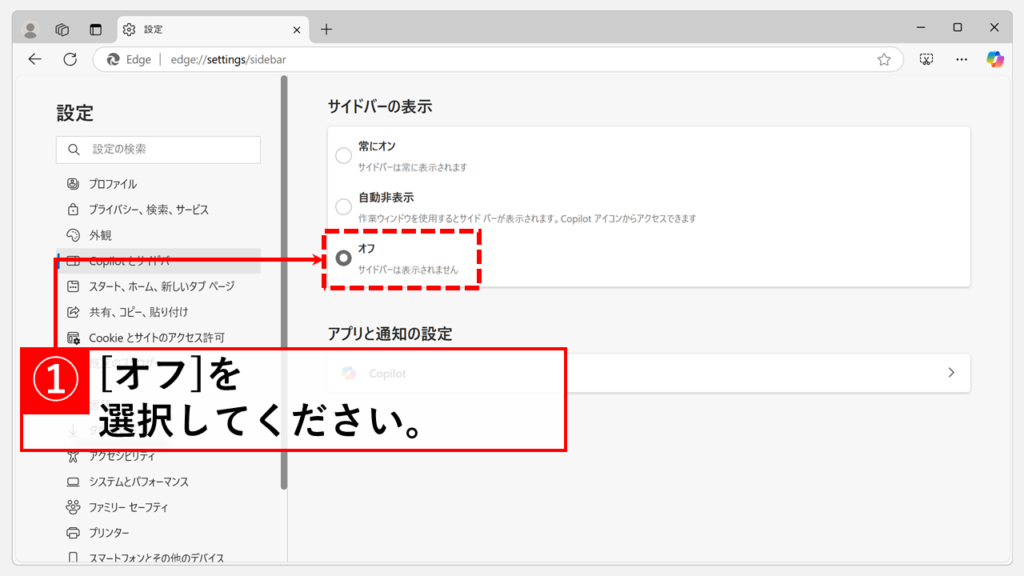Close the 設定 tab
Viewport: 1024px width, 576px height.
click(x=296, y=29)
